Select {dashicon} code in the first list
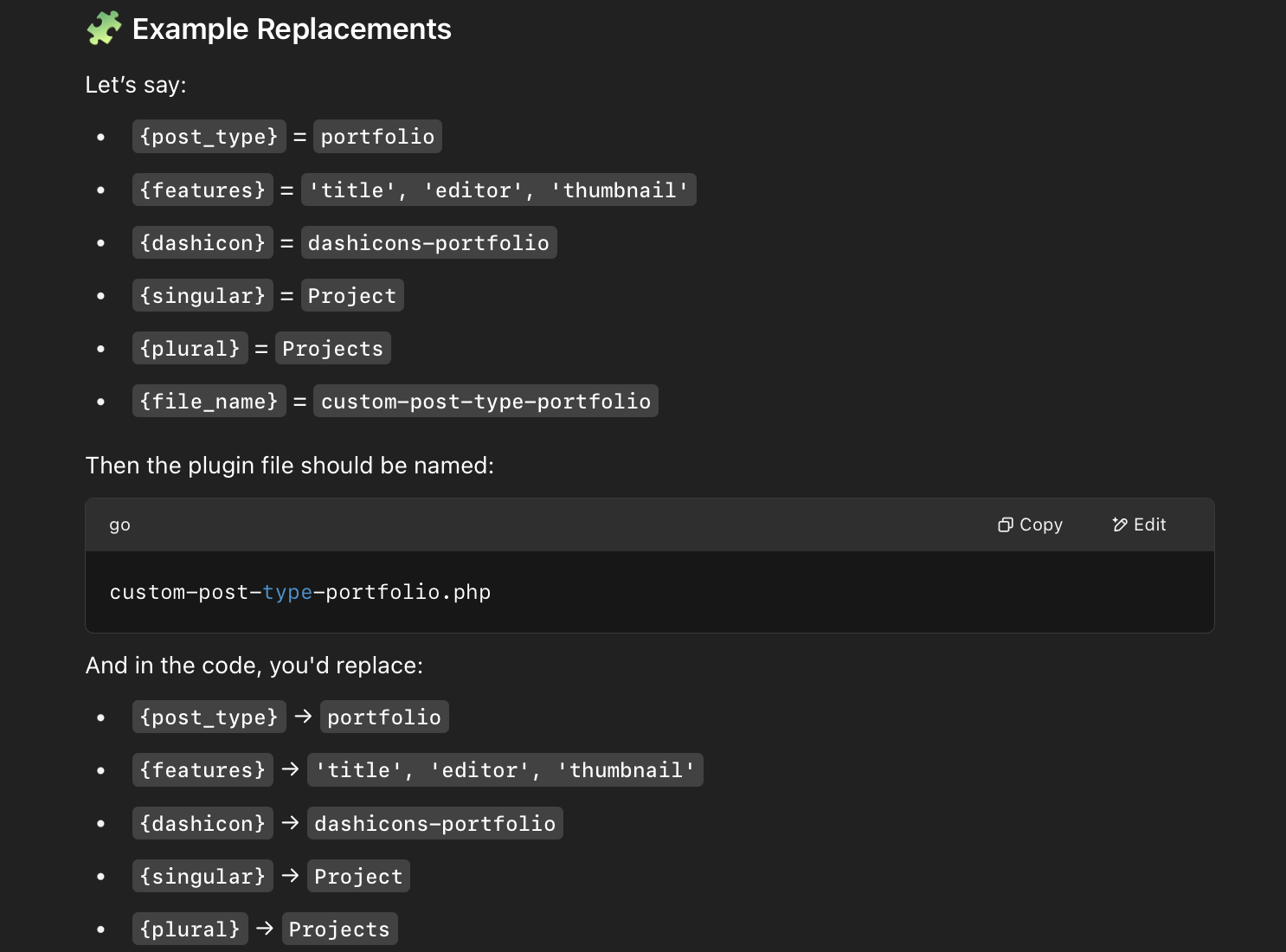This screenshot has height=952, width=1286. click(x=203, y=243)
